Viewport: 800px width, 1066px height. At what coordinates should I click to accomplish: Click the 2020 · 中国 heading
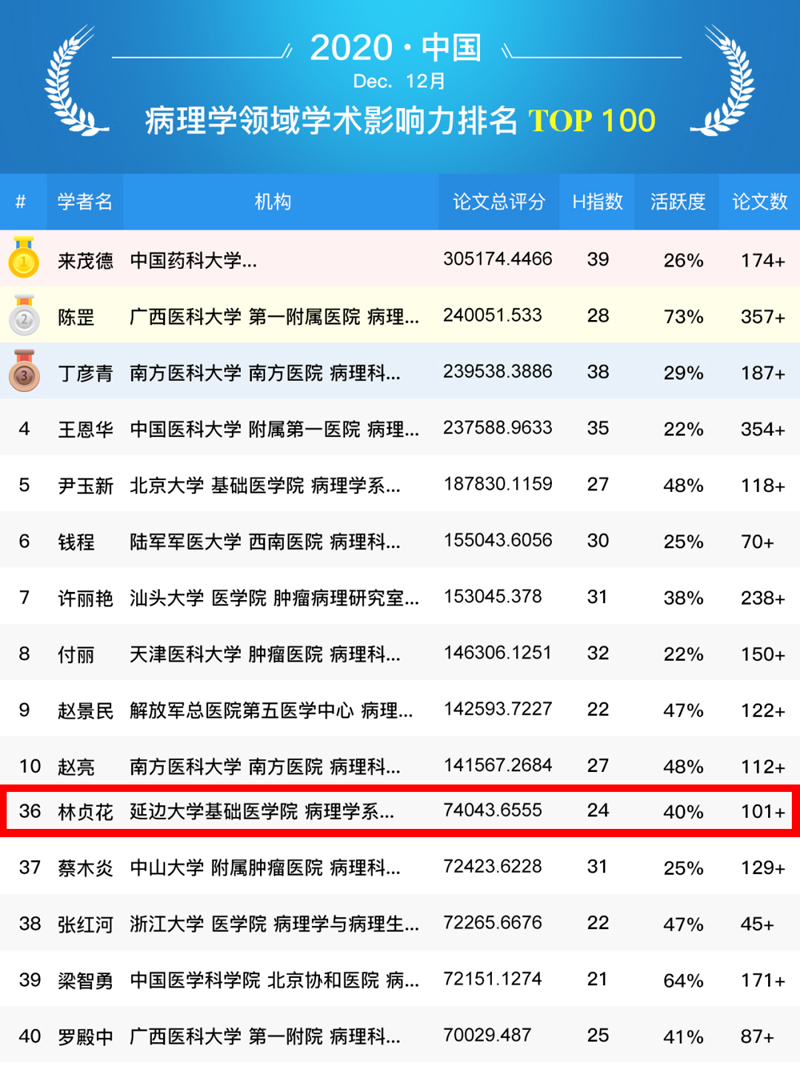click(x=396, y=48)
